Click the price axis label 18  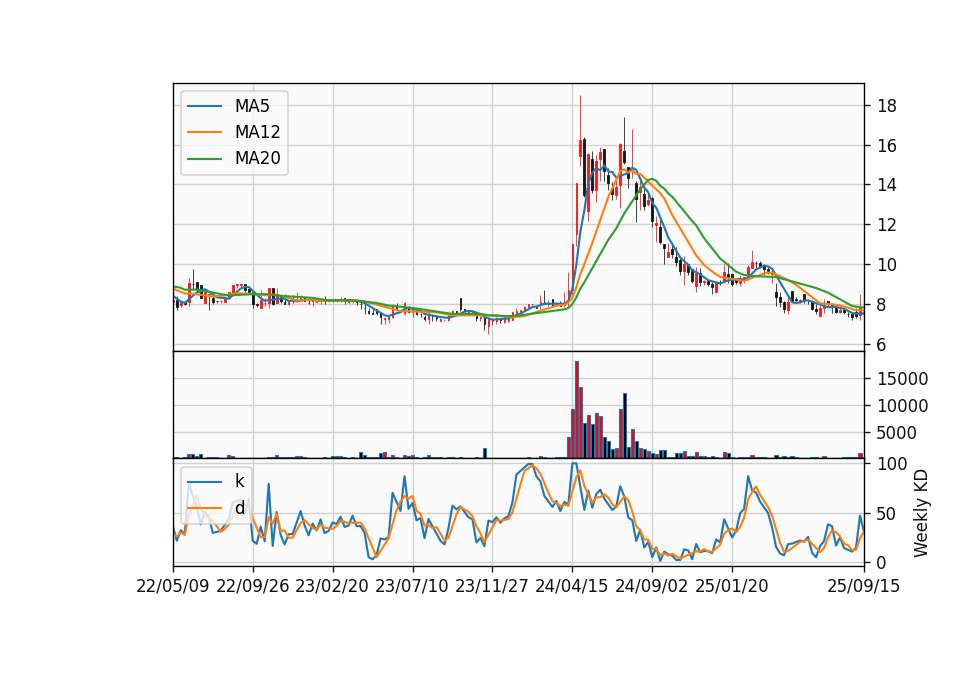coord(887,106)
